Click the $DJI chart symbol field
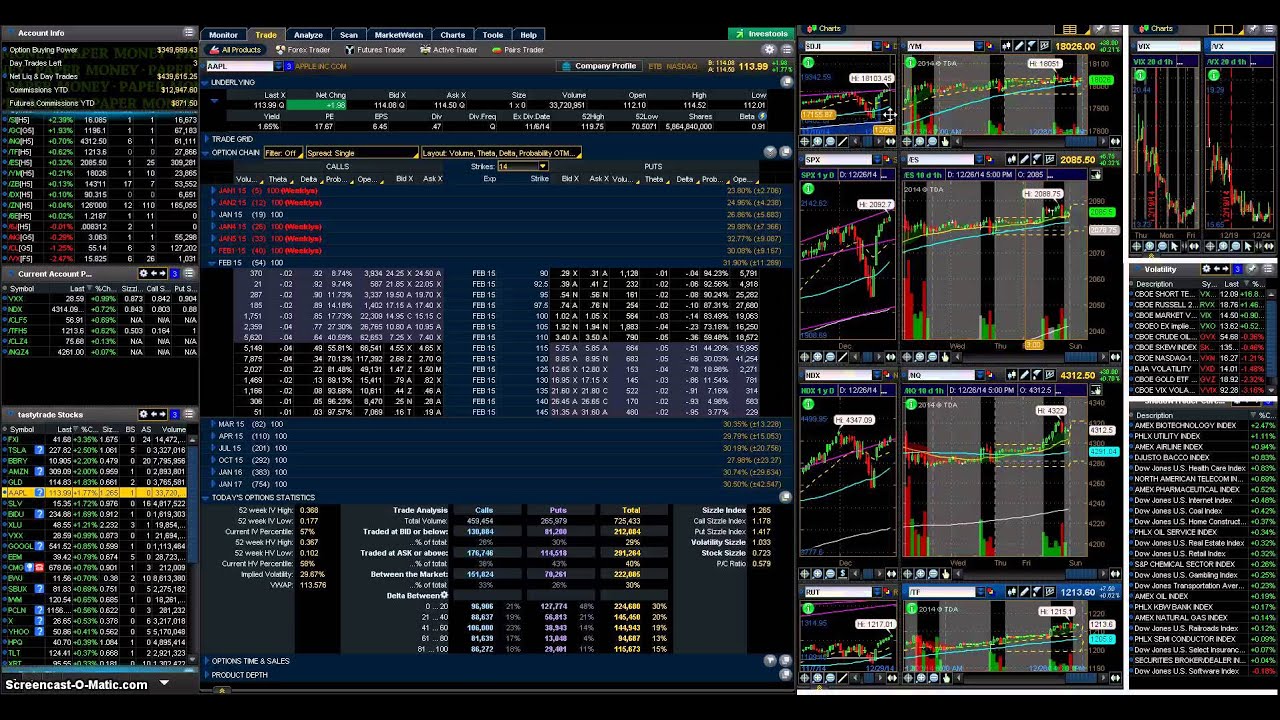This screenshot has height=720, width=1280. 837,46
